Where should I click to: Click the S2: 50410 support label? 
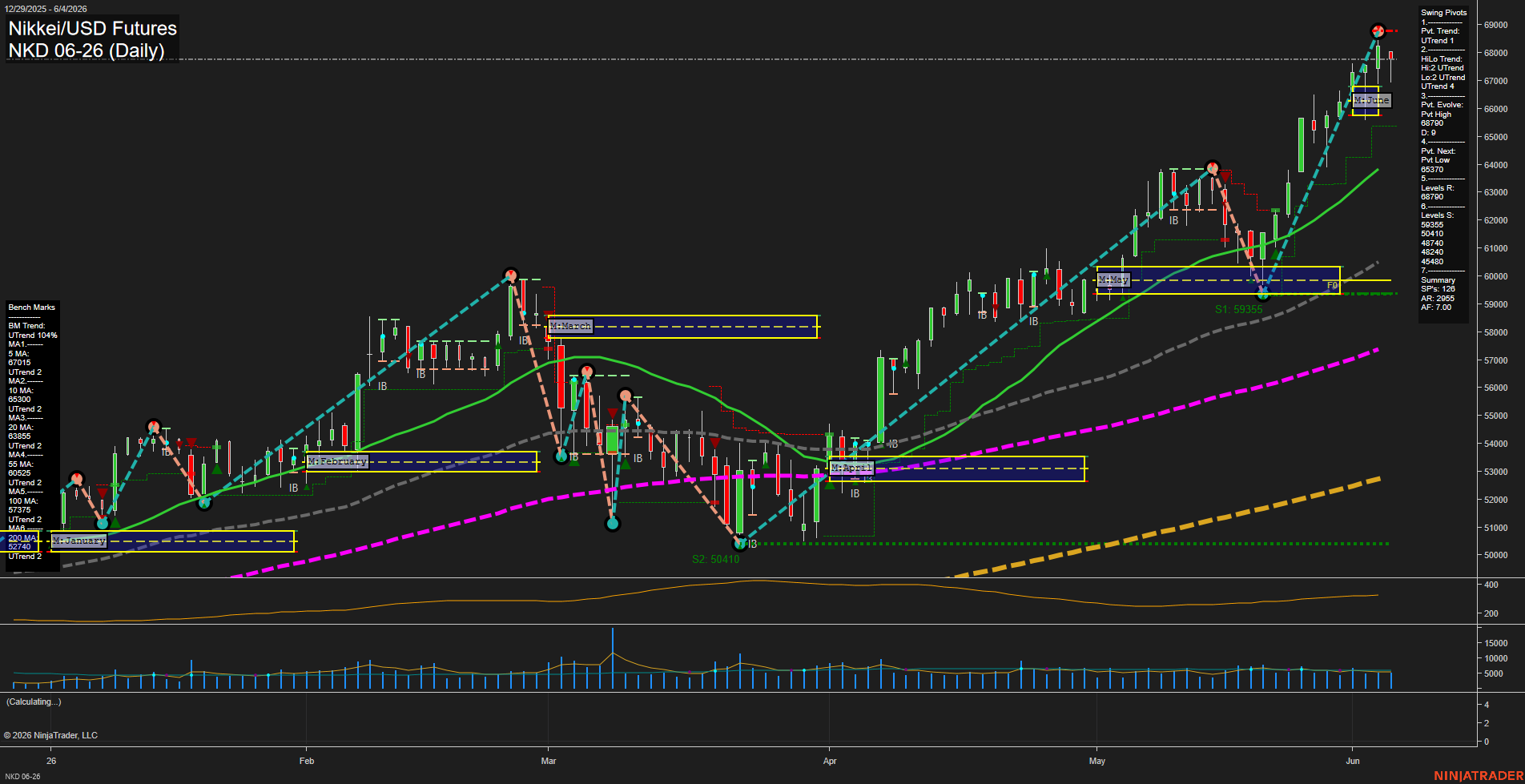coord(715,559)
